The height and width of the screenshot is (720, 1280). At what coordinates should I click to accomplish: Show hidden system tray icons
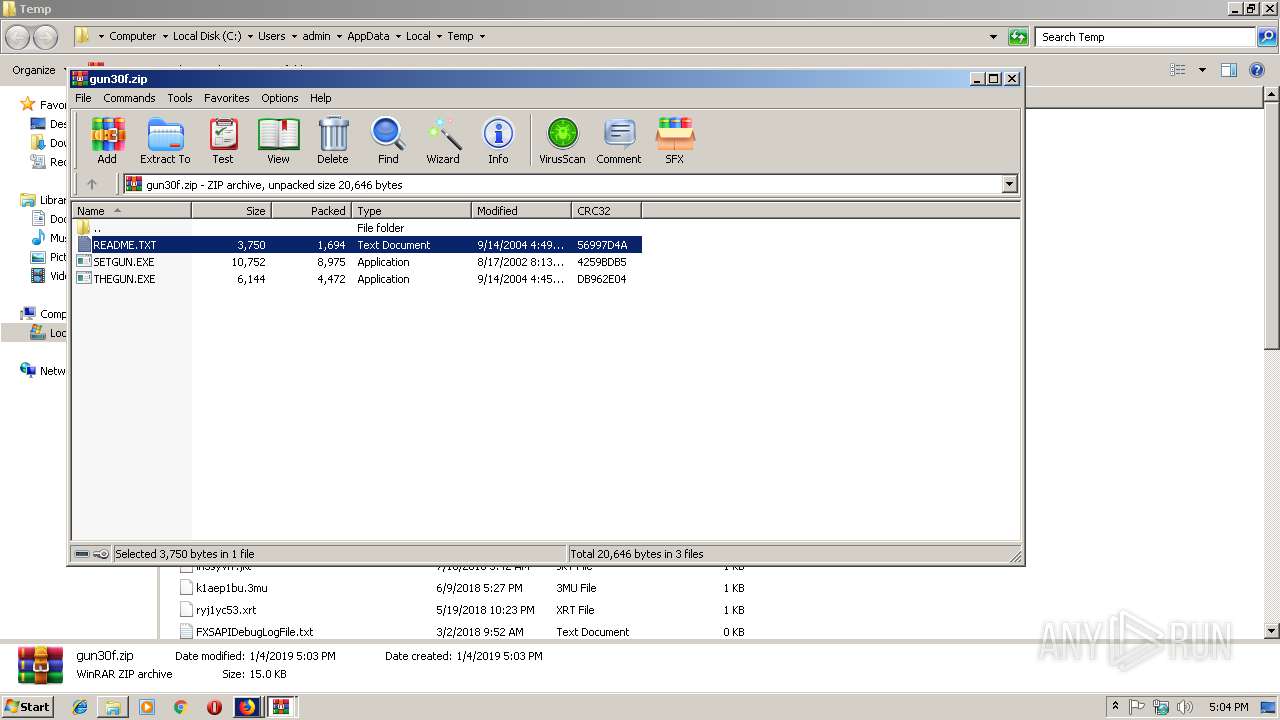[1116, 707]
